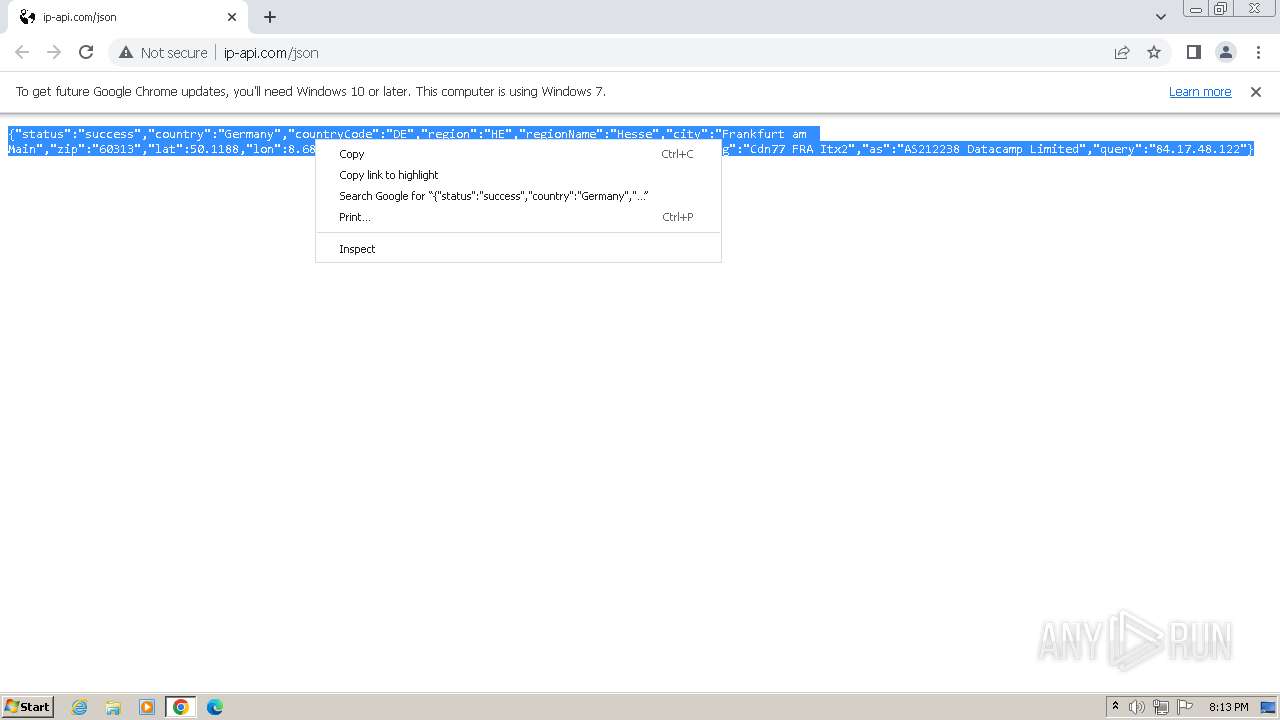Screen dimensions: 1280x720
Task: Close the ip-api.com/json tab
Action: (x=232, y=17)
